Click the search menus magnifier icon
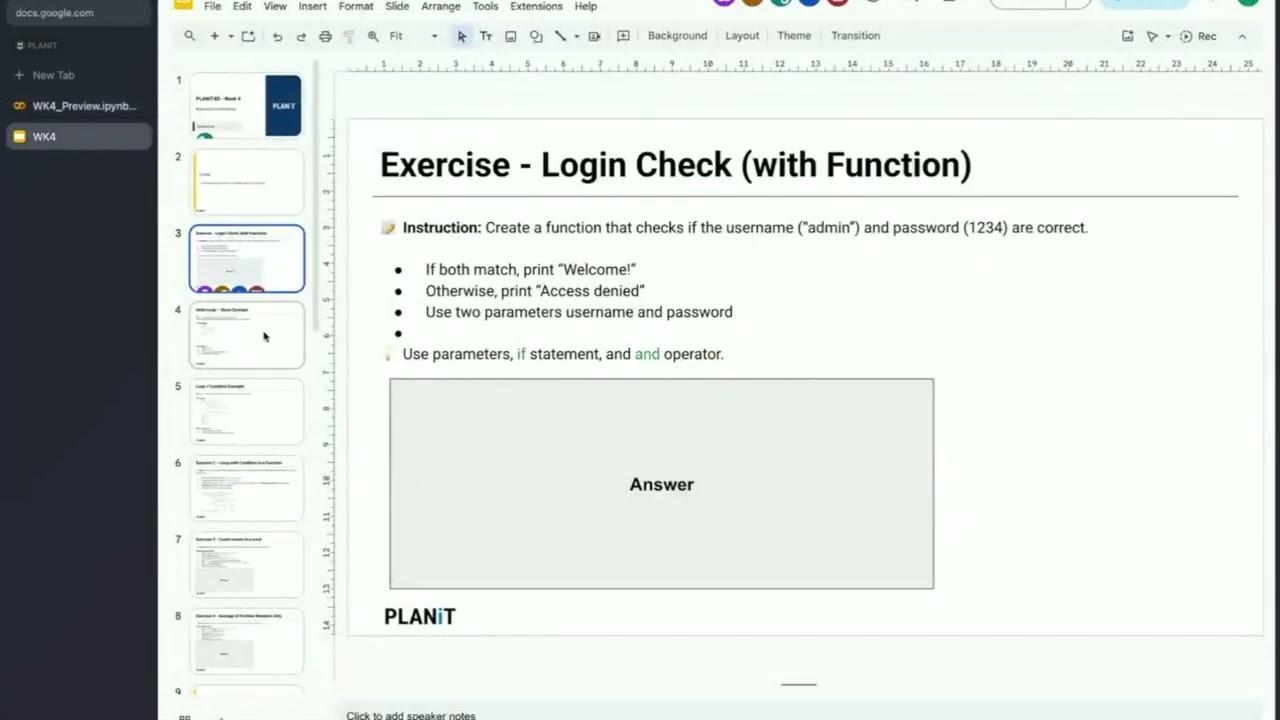Image resolution: width=1280 pixels, height=720 pixels. click(x=189, y=36)
